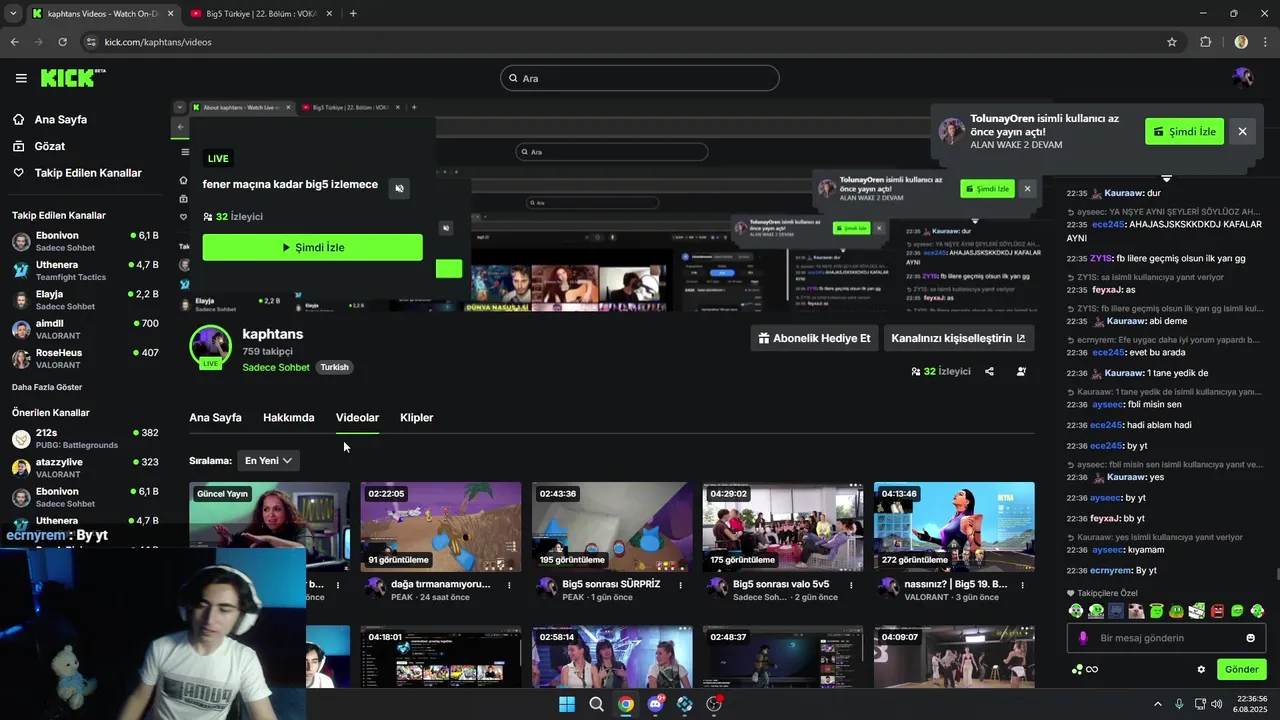The width and height of the screenshot is (1280, 720).
Task: Switch to Klipler tab
Action: tap(416, 418)
